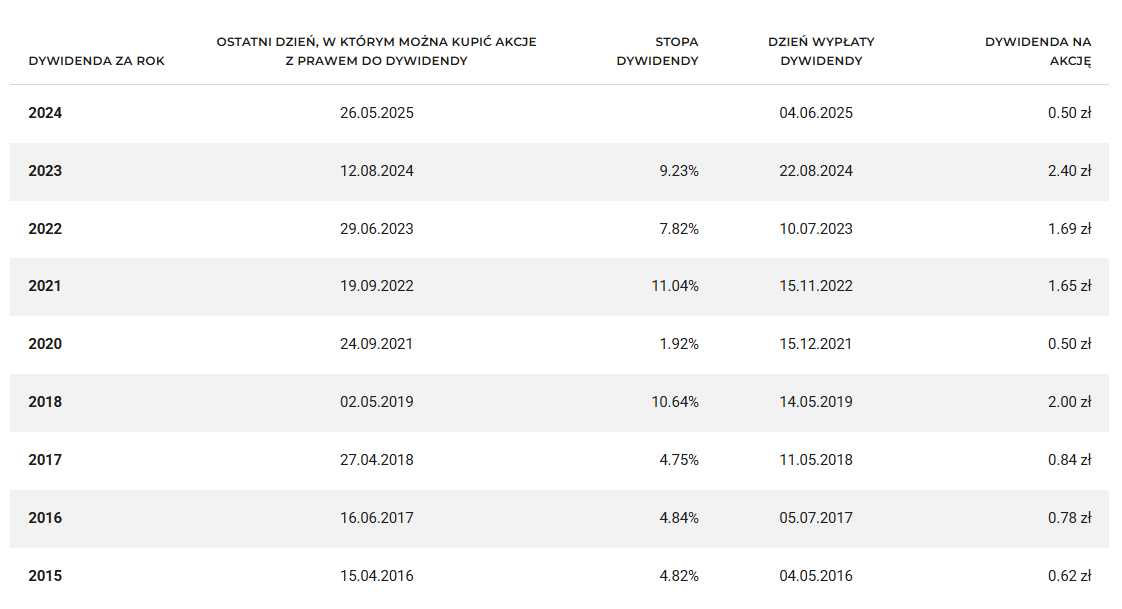Click the payout date 11.05.2018

[816, 460]
